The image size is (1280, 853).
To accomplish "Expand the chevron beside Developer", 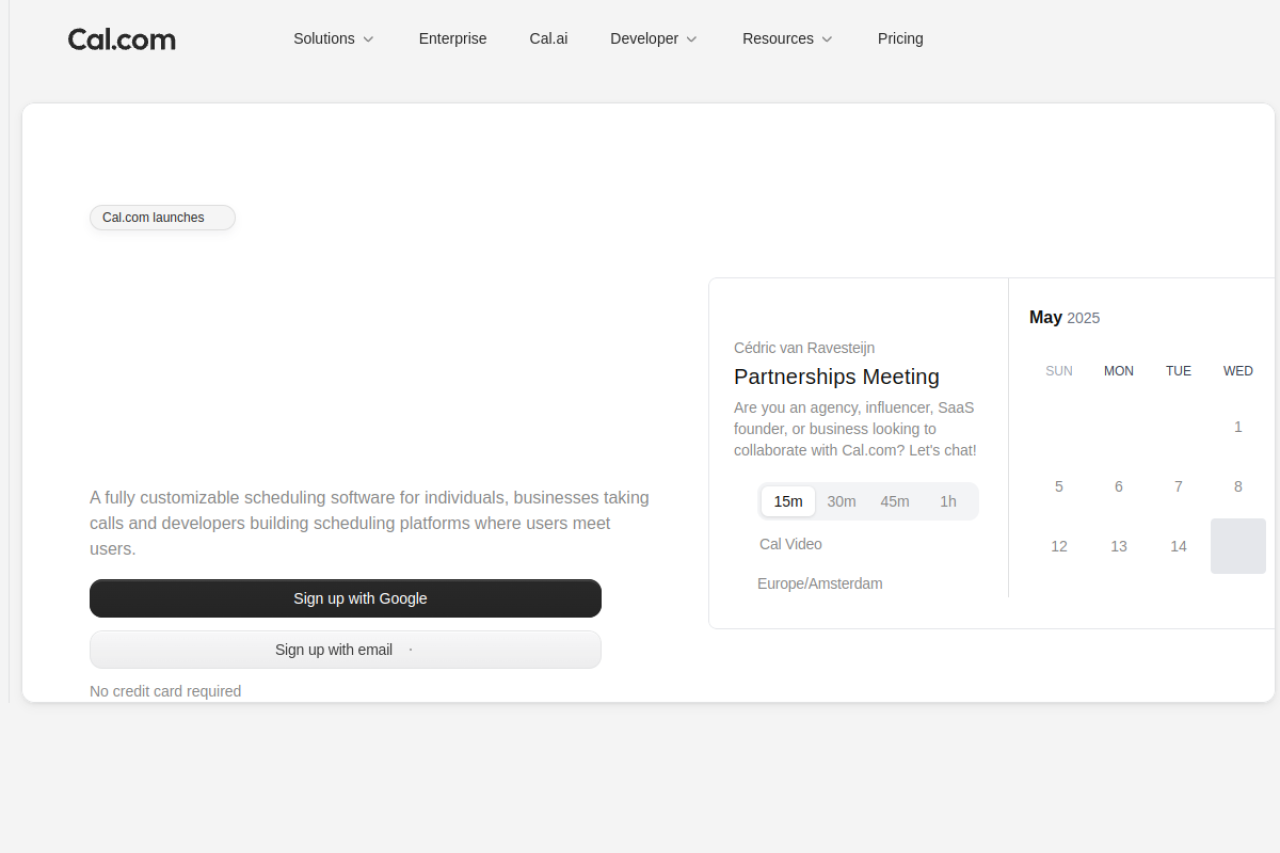I will tap(691, 39).
